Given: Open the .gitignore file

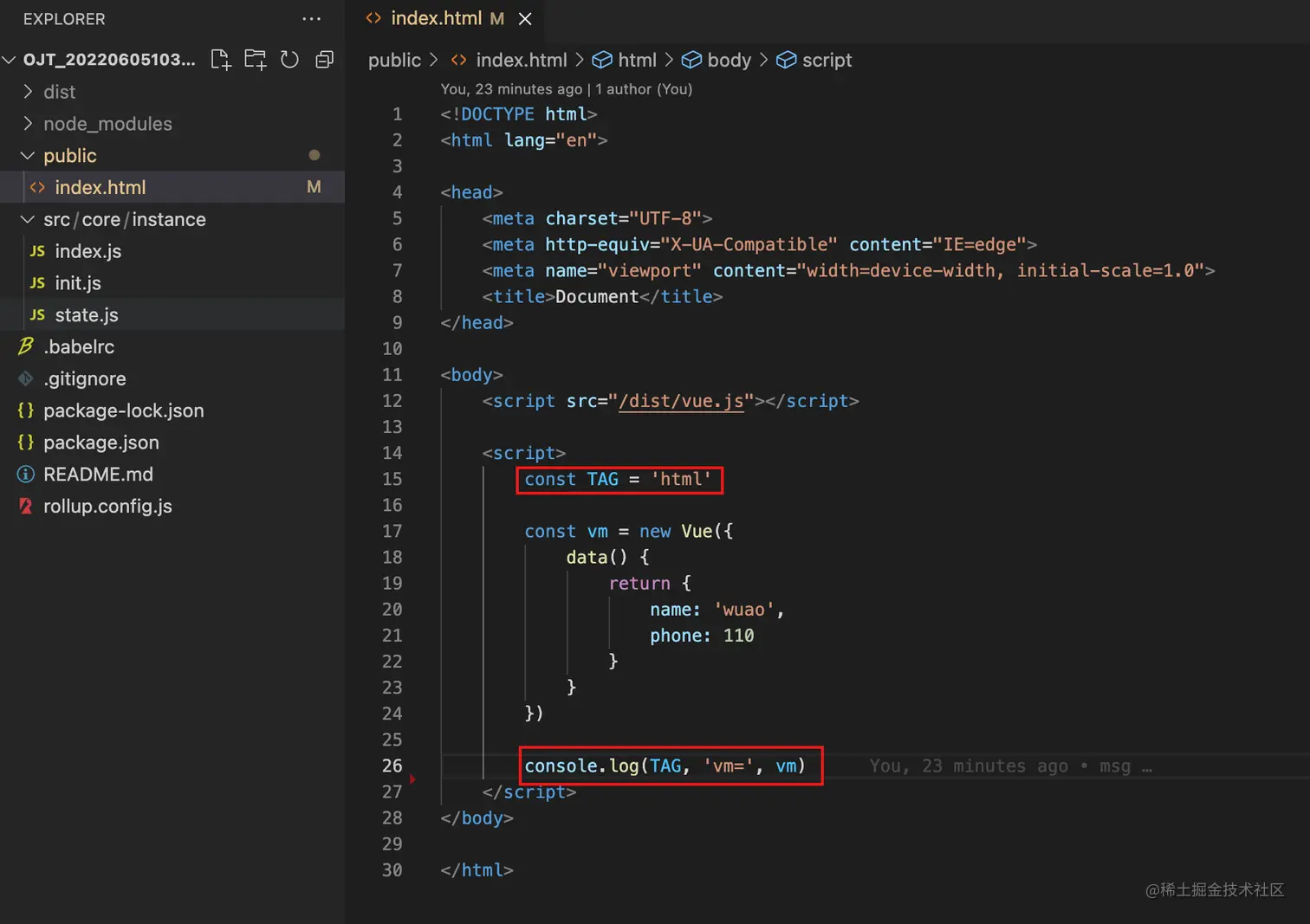Looking at the screenshot, I should (x=172, y=378).
